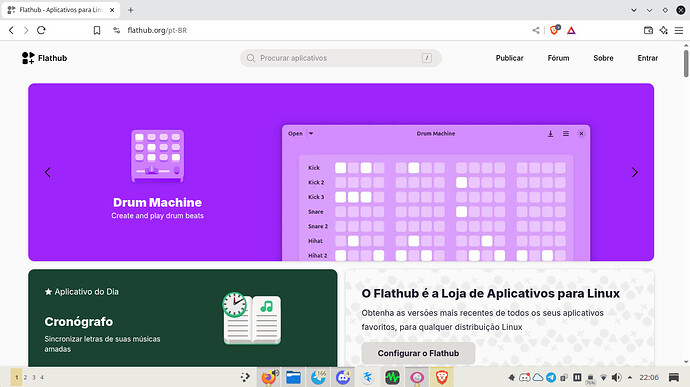This screenshot has height=387, width=690.
Task: Click the Brave icon in taskbar
Action: 441,377
